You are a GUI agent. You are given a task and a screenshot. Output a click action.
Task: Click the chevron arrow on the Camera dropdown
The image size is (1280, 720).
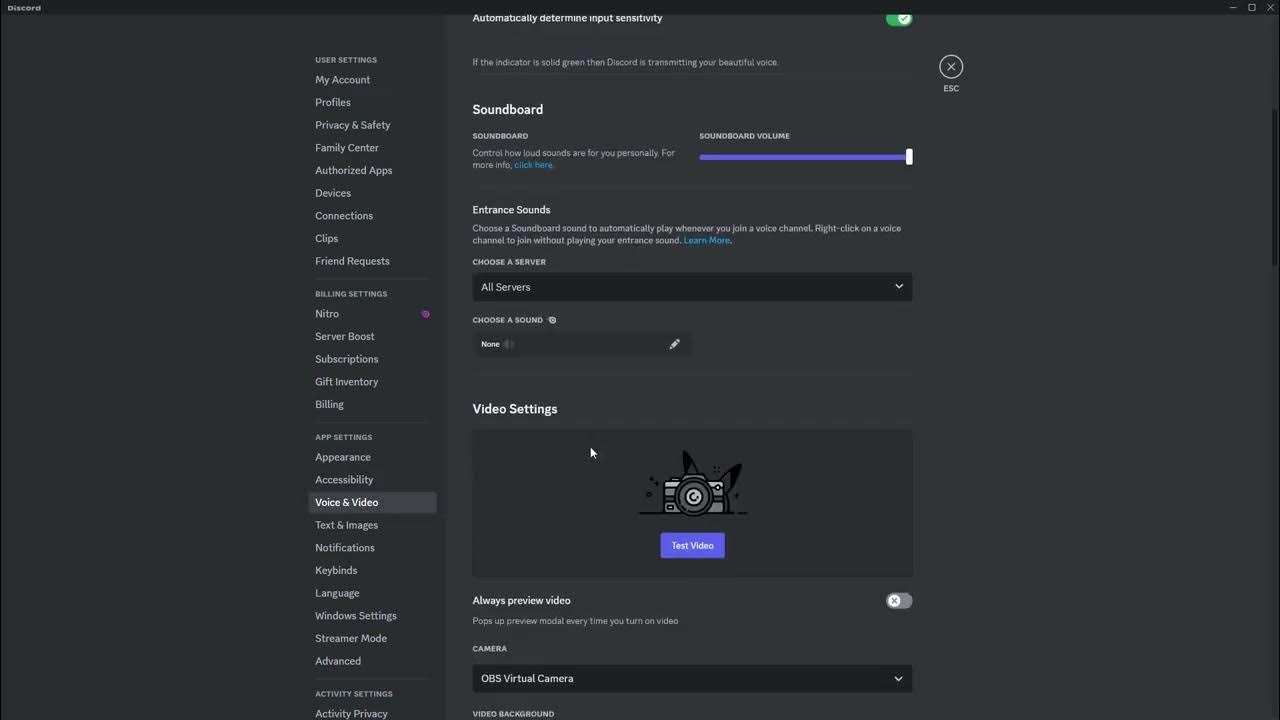898,678
